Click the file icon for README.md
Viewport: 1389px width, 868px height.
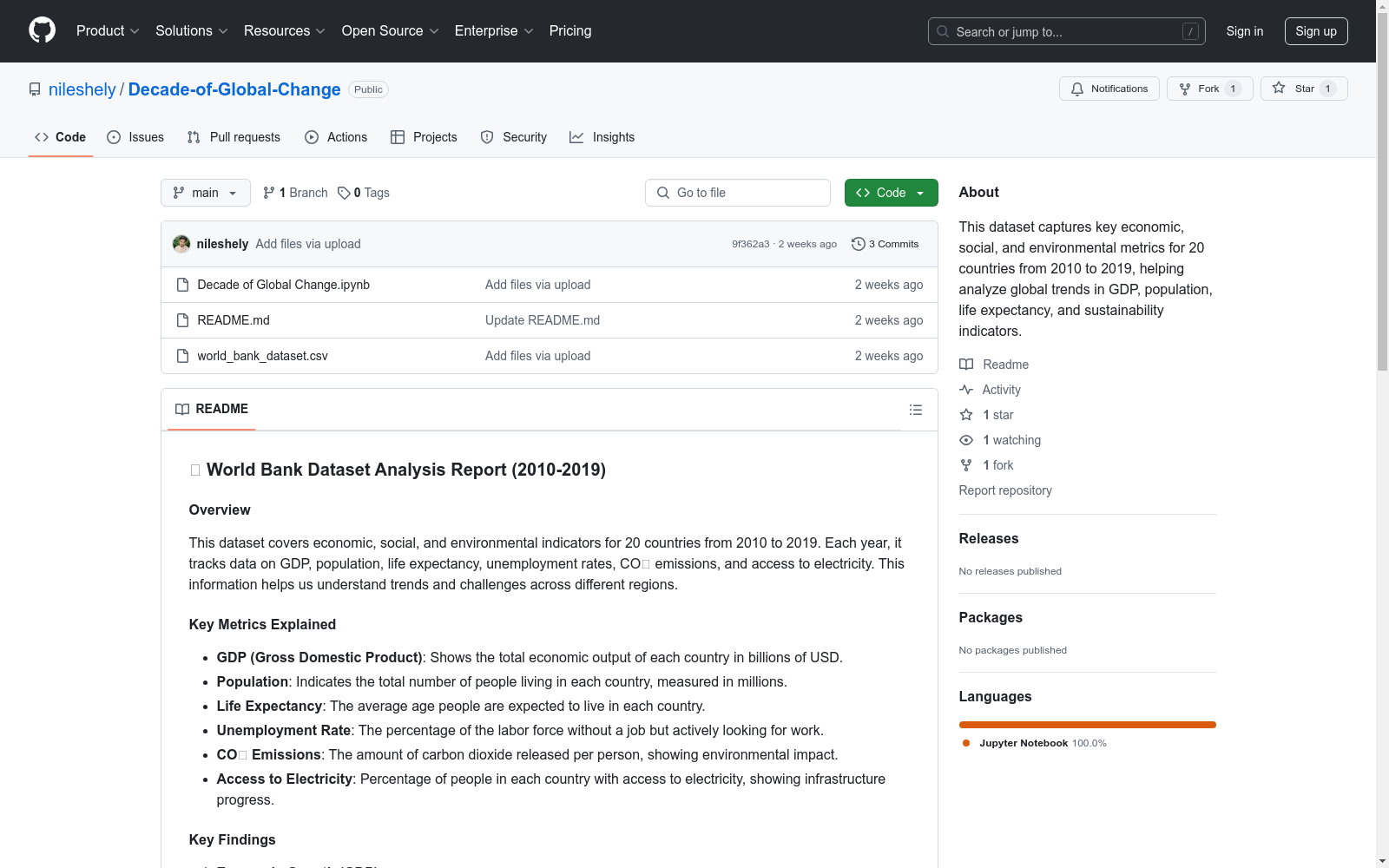[182, 320]
